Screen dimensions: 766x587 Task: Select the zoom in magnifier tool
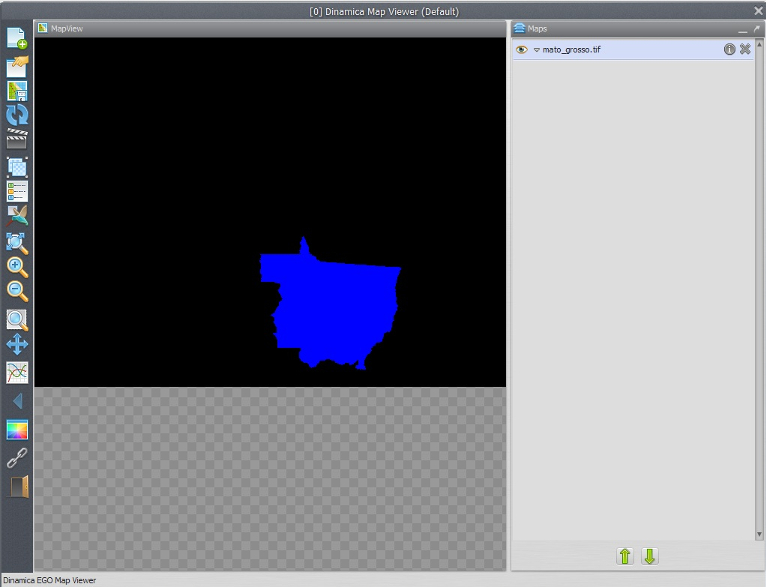(17, 267)
